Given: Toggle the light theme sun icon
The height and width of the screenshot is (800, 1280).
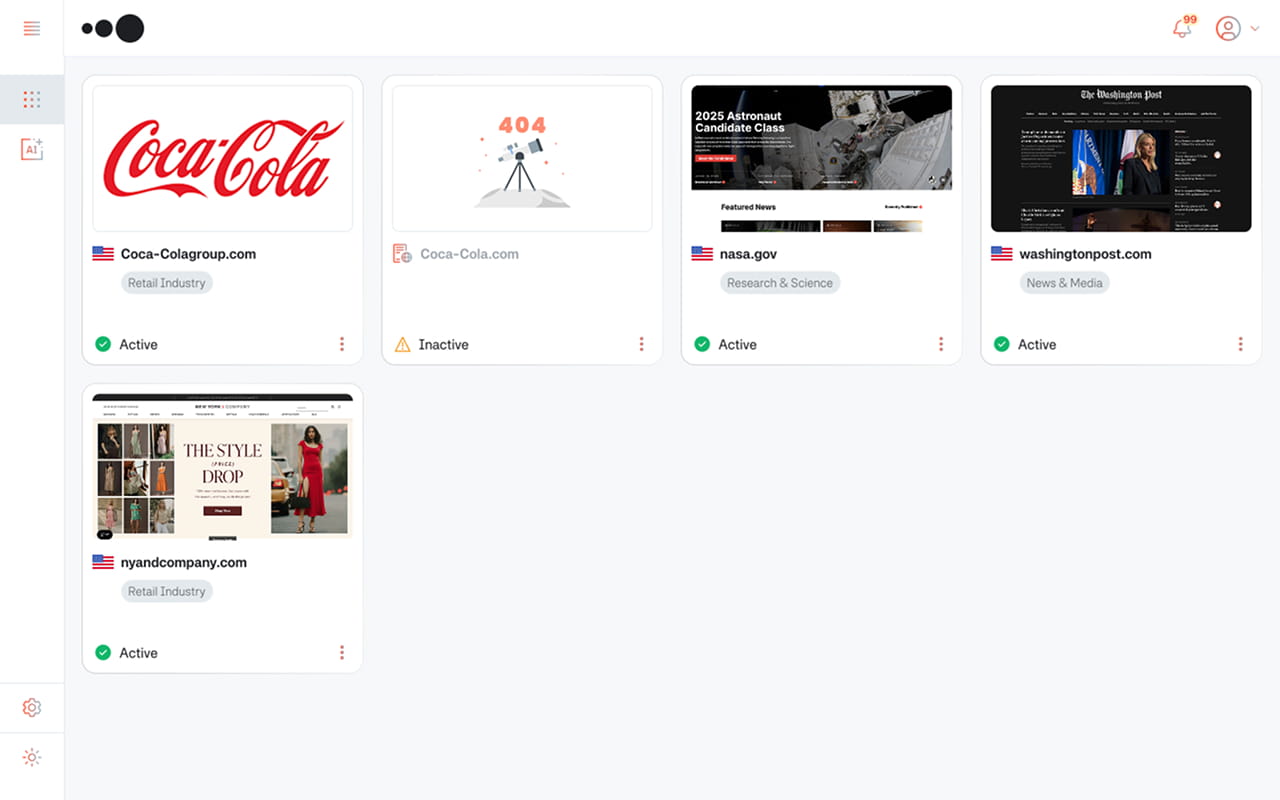Looking at the screenshot, I should point(32,758).
